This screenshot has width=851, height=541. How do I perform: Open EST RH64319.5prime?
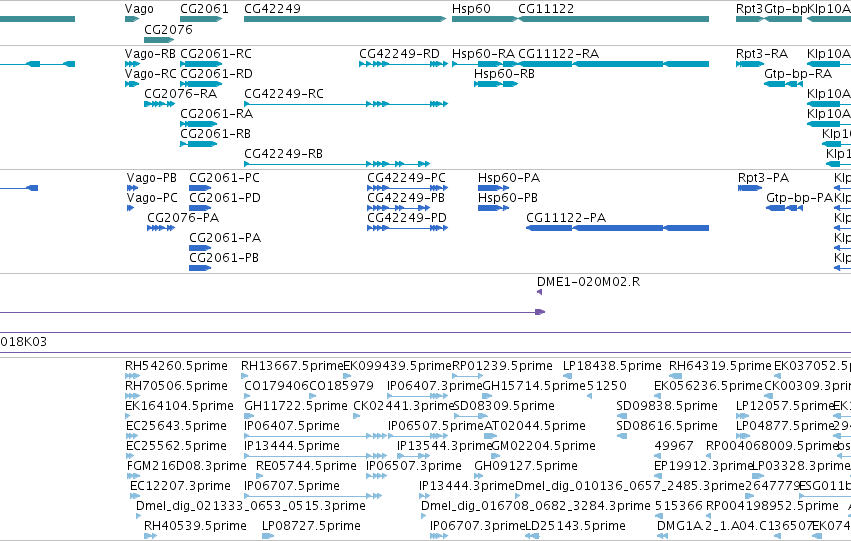coord(720,366)
